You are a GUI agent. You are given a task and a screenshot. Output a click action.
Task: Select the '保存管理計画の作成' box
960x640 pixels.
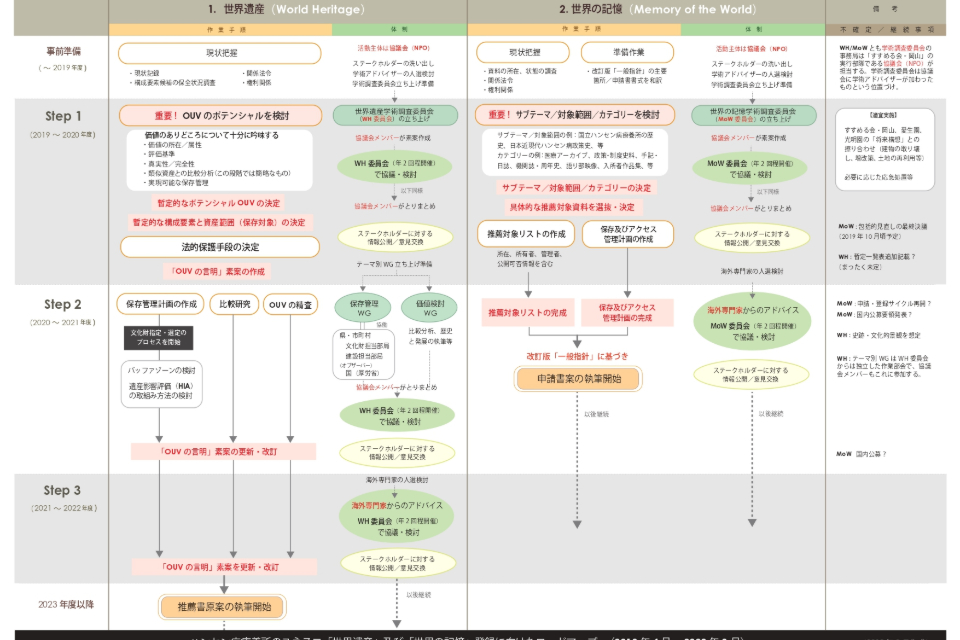point(161,304)
